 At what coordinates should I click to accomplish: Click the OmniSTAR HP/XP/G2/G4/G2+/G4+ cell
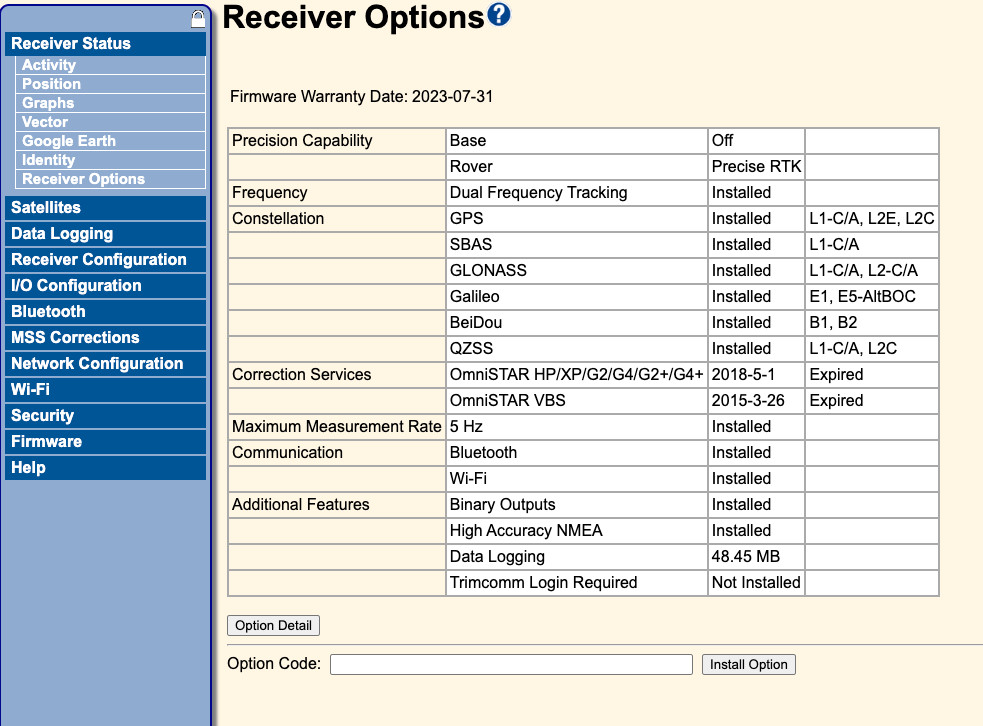pyautogui.click(x=577, y=375)
